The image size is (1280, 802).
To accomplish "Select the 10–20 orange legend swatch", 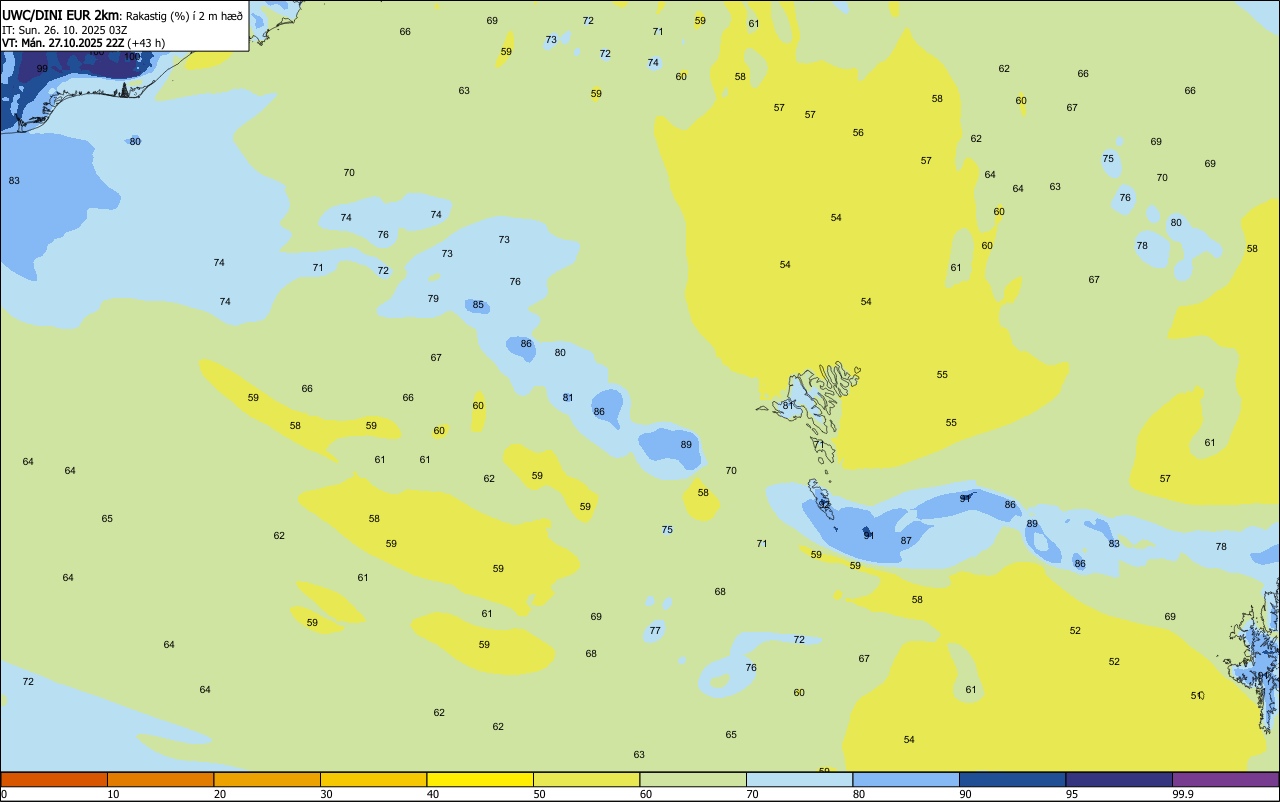I will 160,779.
